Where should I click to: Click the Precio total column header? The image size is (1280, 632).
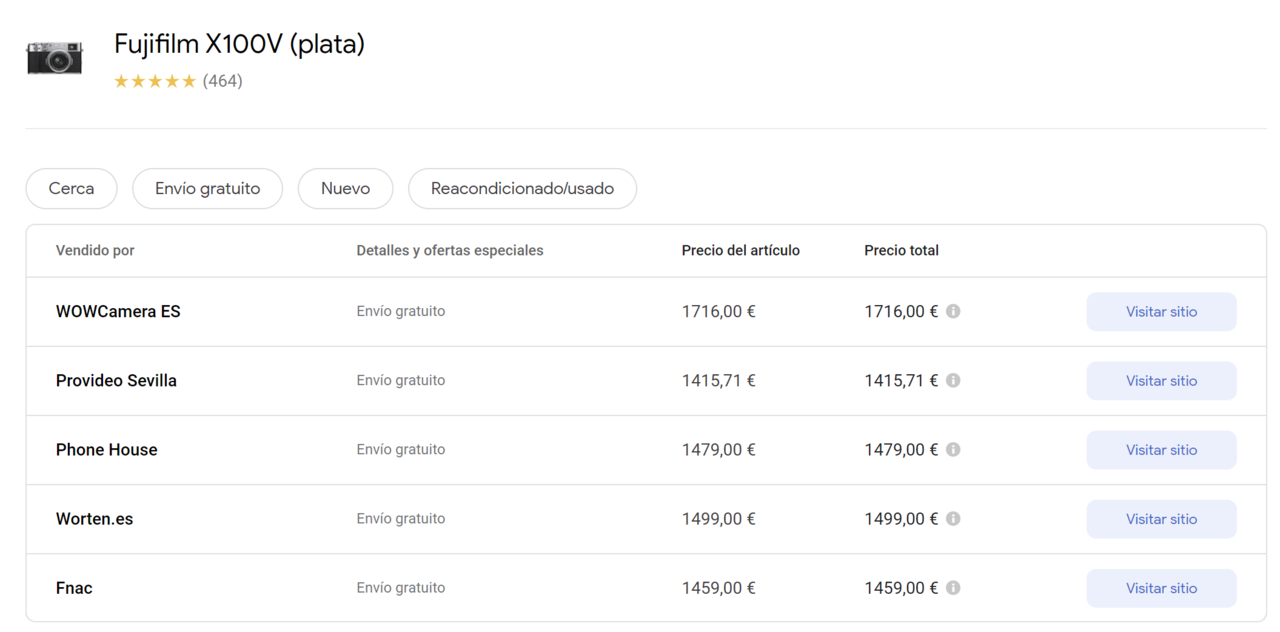pyautogui.click(x=902, y=250)
